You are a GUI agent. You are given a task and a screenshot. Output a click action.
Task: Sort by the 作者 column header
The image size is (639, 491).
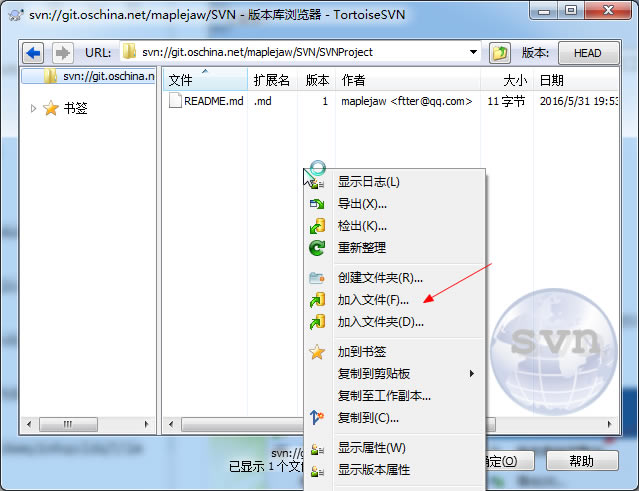(x=408, y=79)
